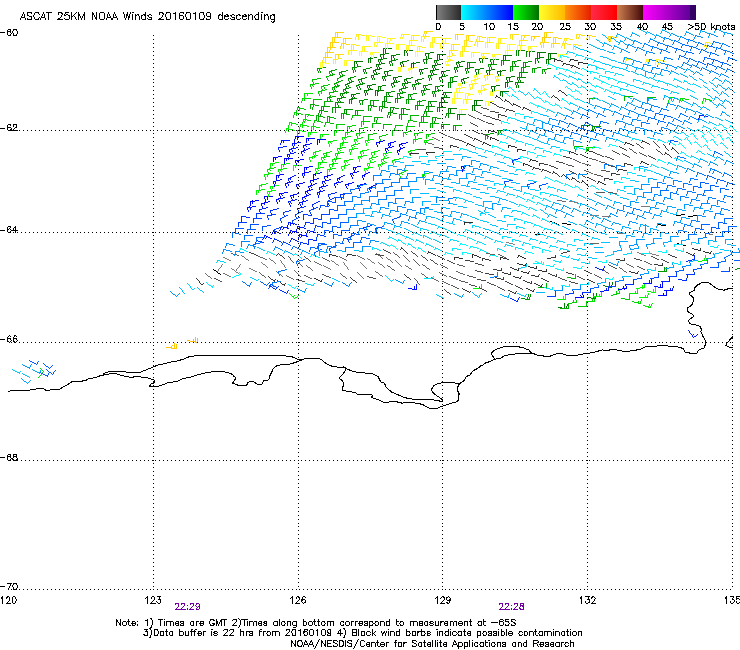Click the 132 longitude label
The image size is (740, 650).
(x=588, y=600)
